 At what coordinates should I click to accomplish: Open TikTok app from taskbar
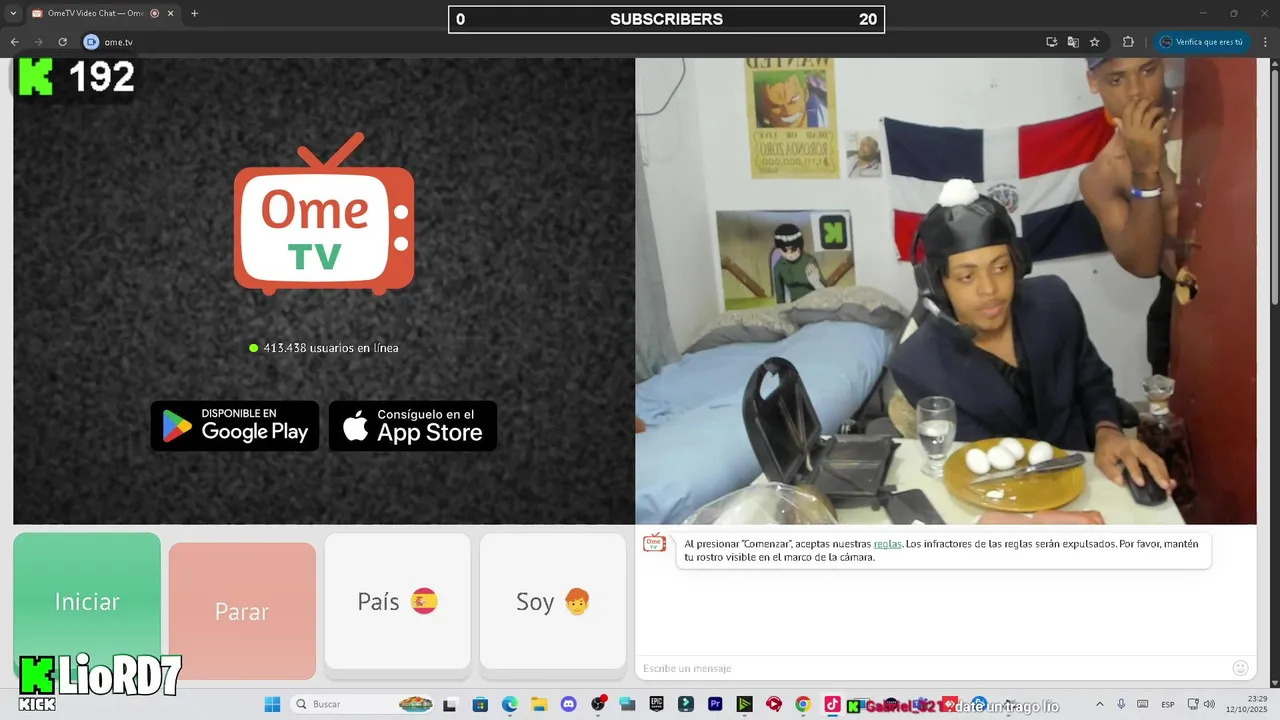(x=832, y=704)
